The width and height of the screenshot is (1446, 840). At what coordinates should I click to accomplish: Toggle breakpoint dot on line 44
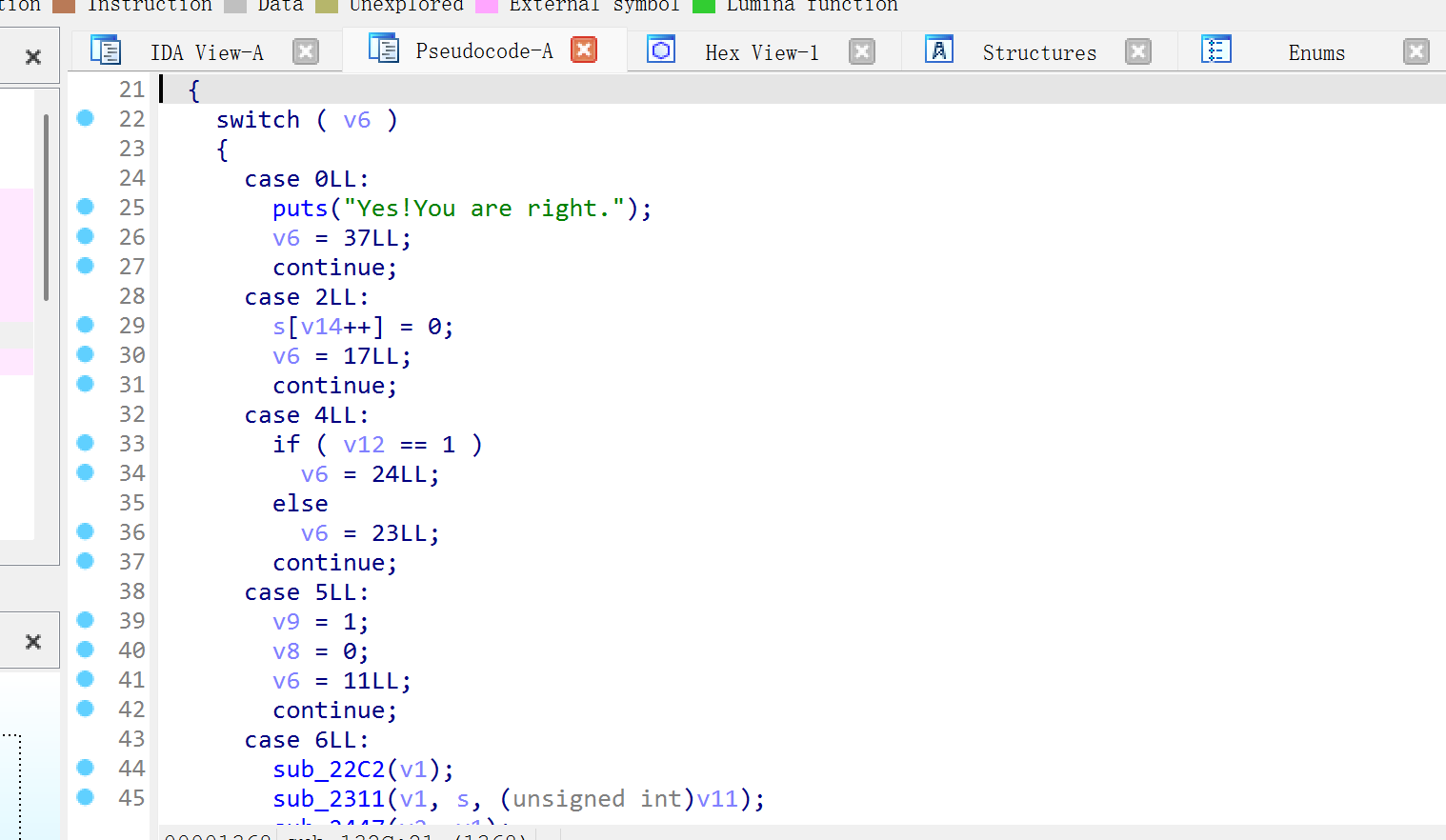click(x=86, y=768)
